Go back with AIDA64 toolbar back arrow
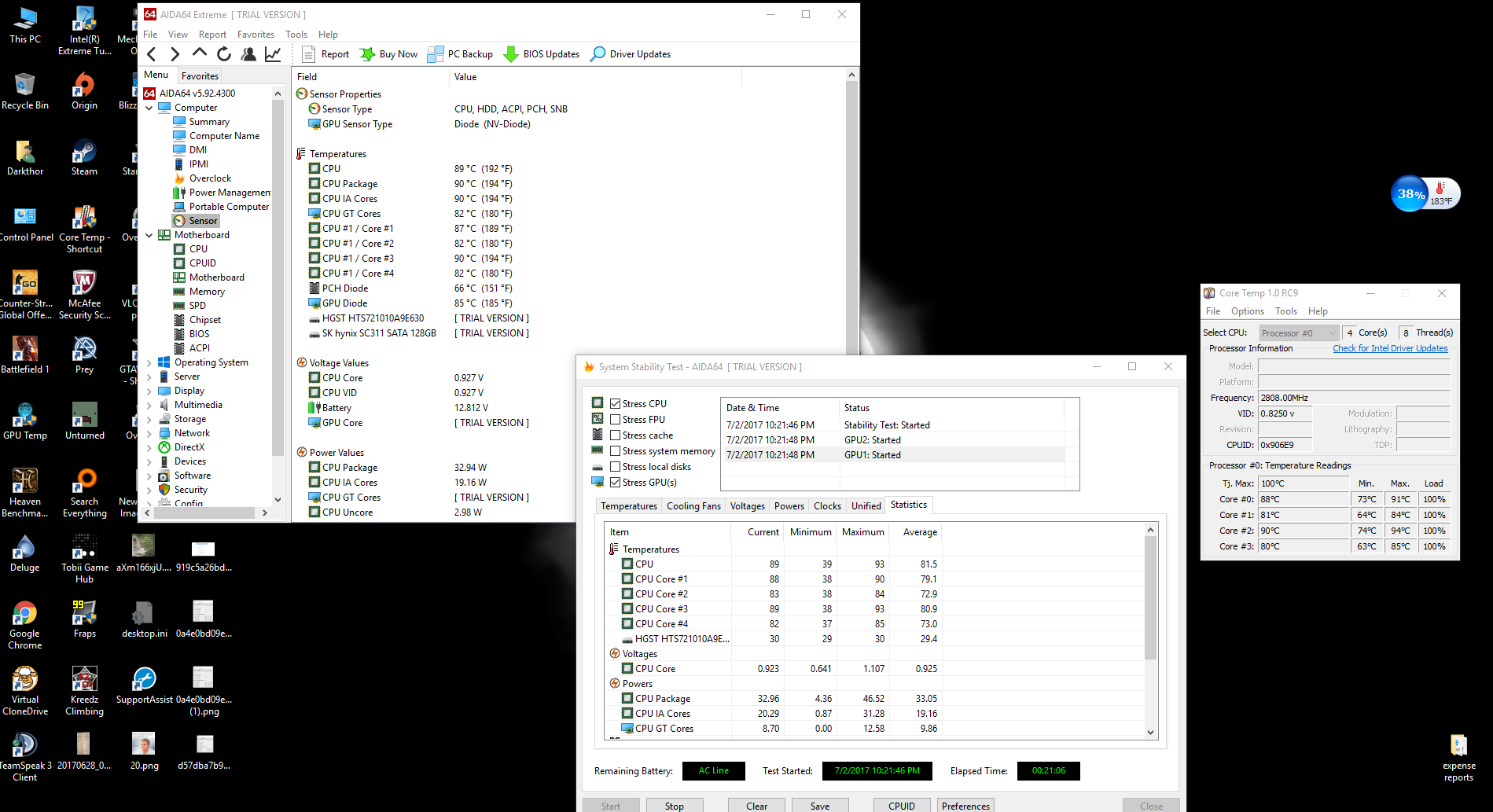Viewport: 1493px width, 812px height. [152, 54]
